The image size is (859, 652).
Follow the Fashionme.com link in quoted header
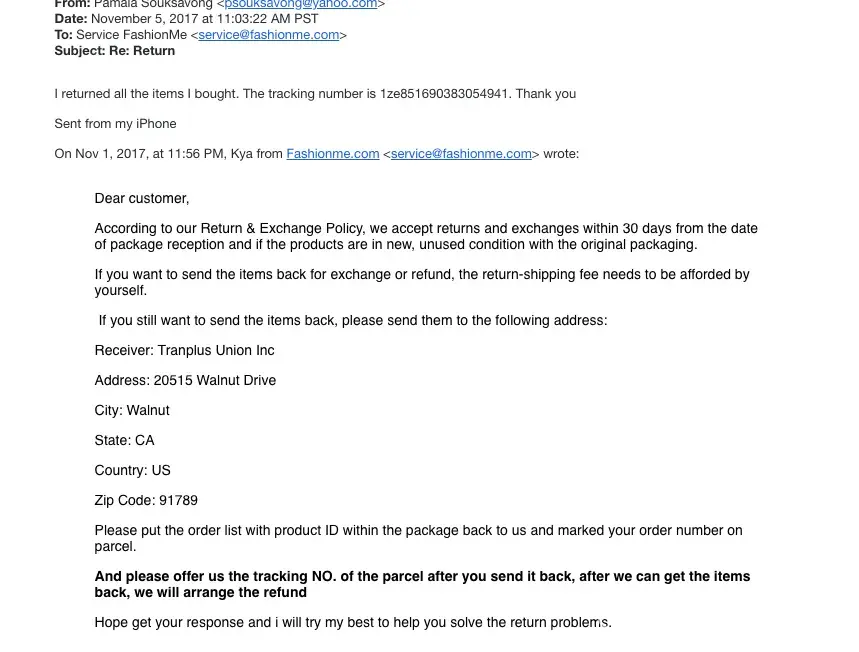332,154
